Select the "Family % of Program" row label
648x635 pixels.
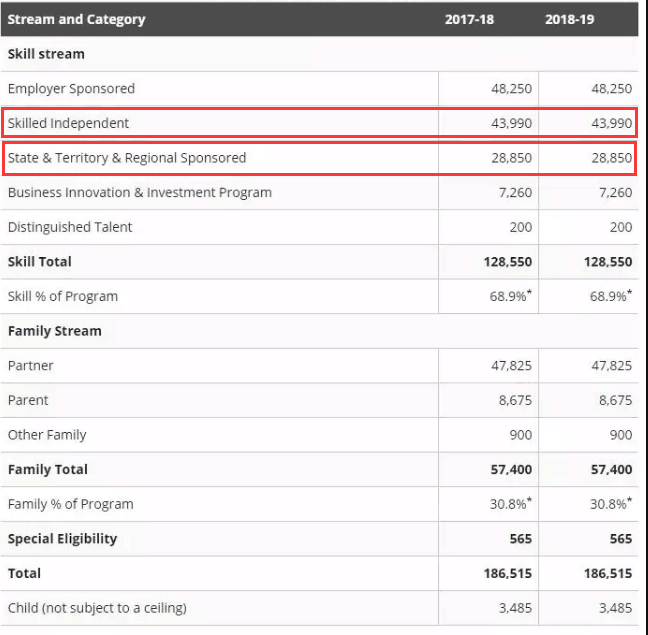click(x=70, y=504)
